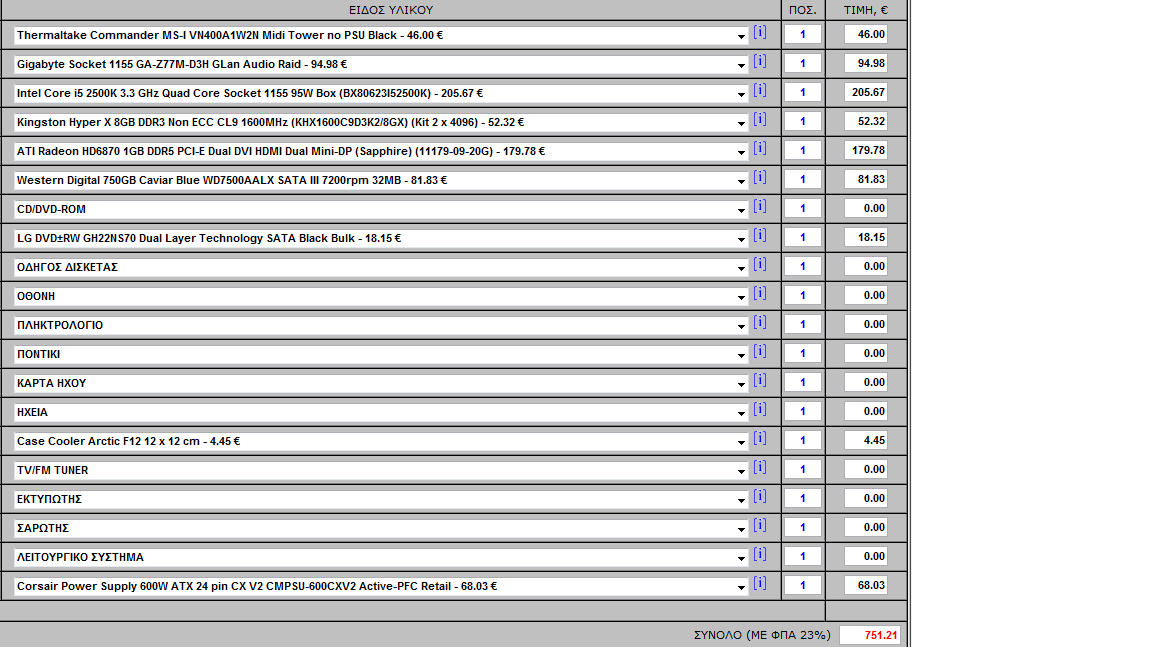Click price field showing 81.83
This screenshot has width=1152, height=648.
click(x=865, y=179)
